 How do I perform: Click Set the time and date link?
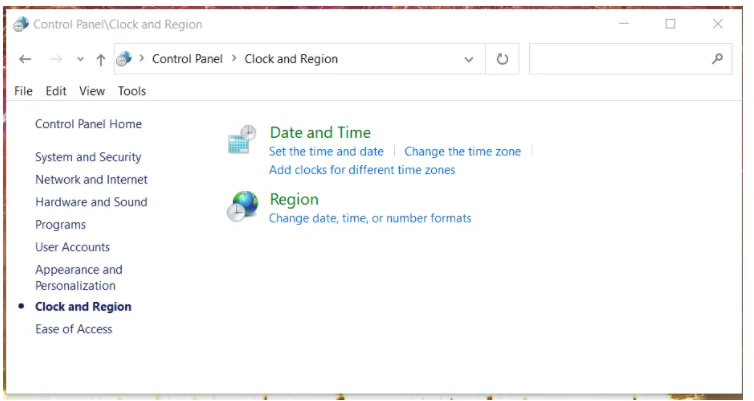(x=326, y=152)
